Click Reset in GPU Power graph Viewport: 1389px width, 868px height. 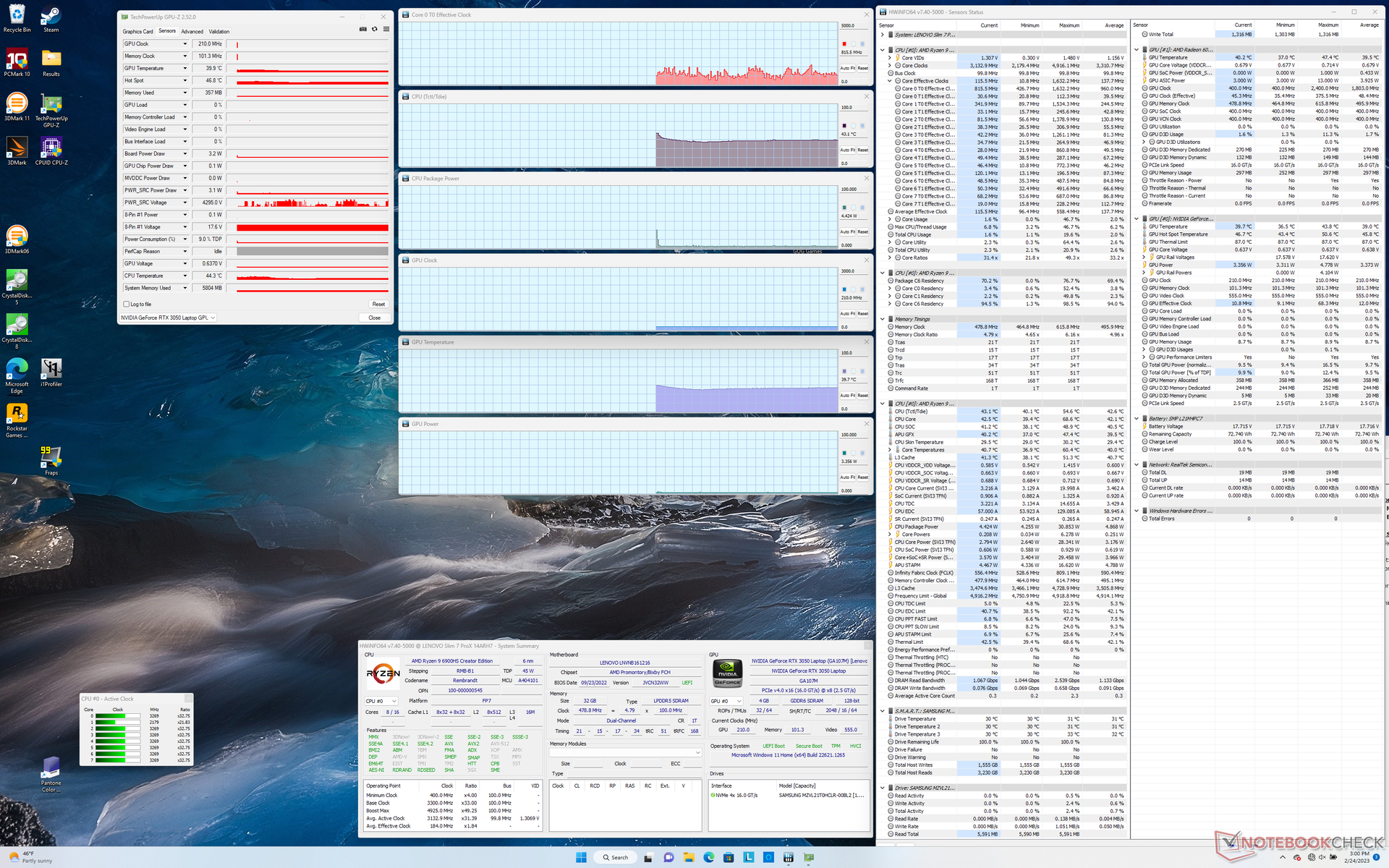tap(863, 477)
